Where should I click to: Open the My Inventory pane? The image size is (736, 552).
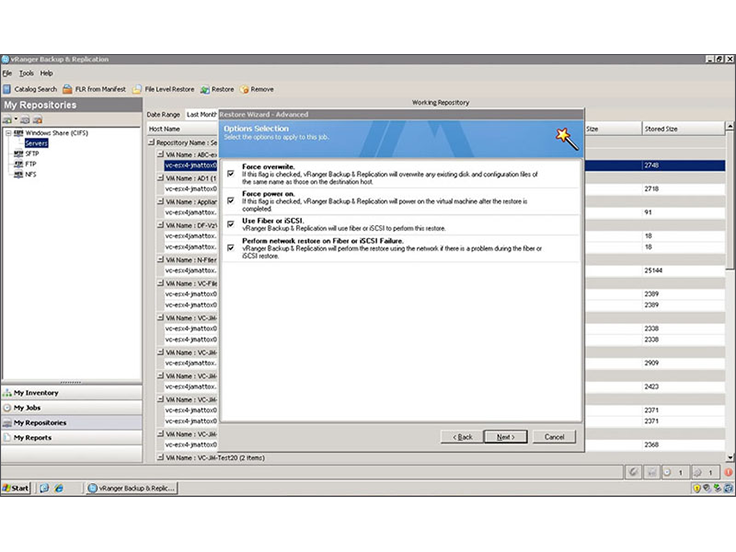(72, 393)
